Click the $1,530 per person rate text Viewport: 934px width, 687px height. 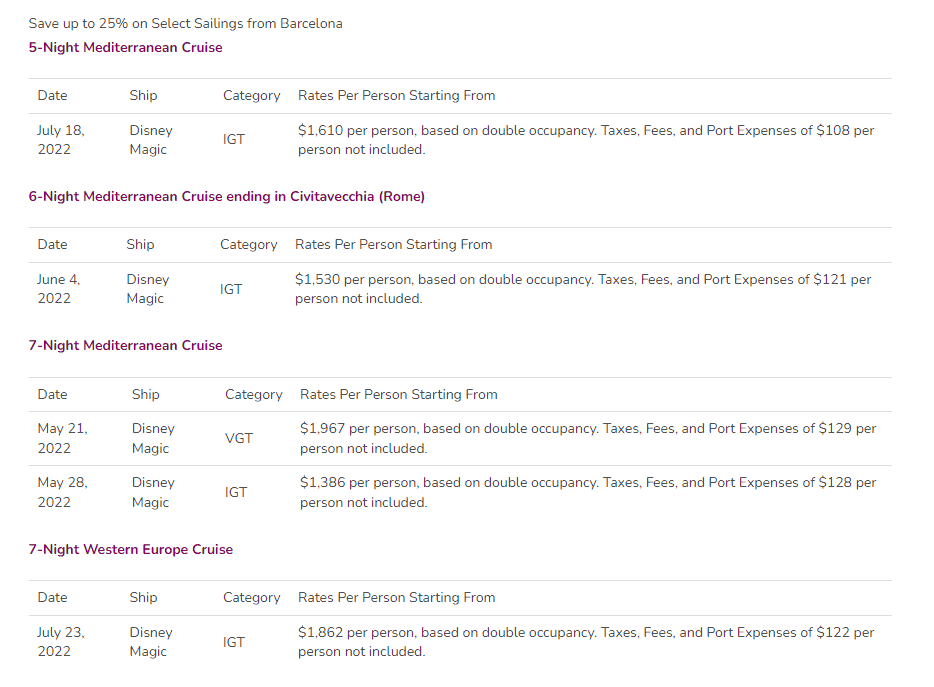(583, 289)
